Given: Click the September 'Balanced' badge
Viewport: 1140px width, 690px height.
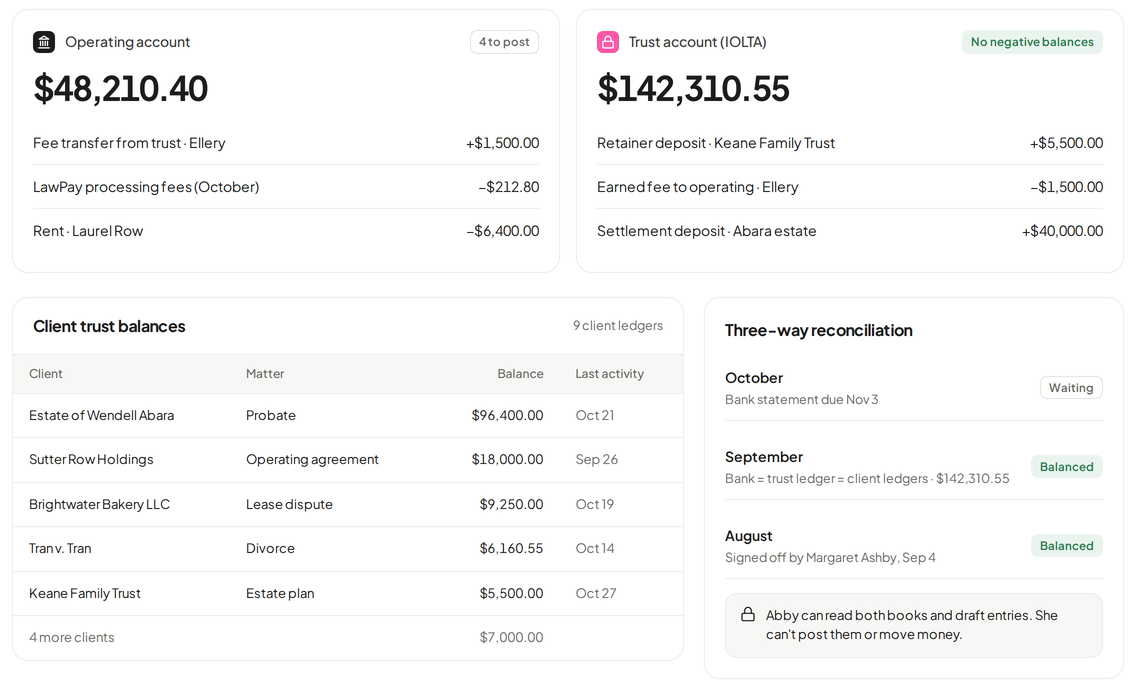Looking at the screenshot, I should click(x=1067, y=467).
